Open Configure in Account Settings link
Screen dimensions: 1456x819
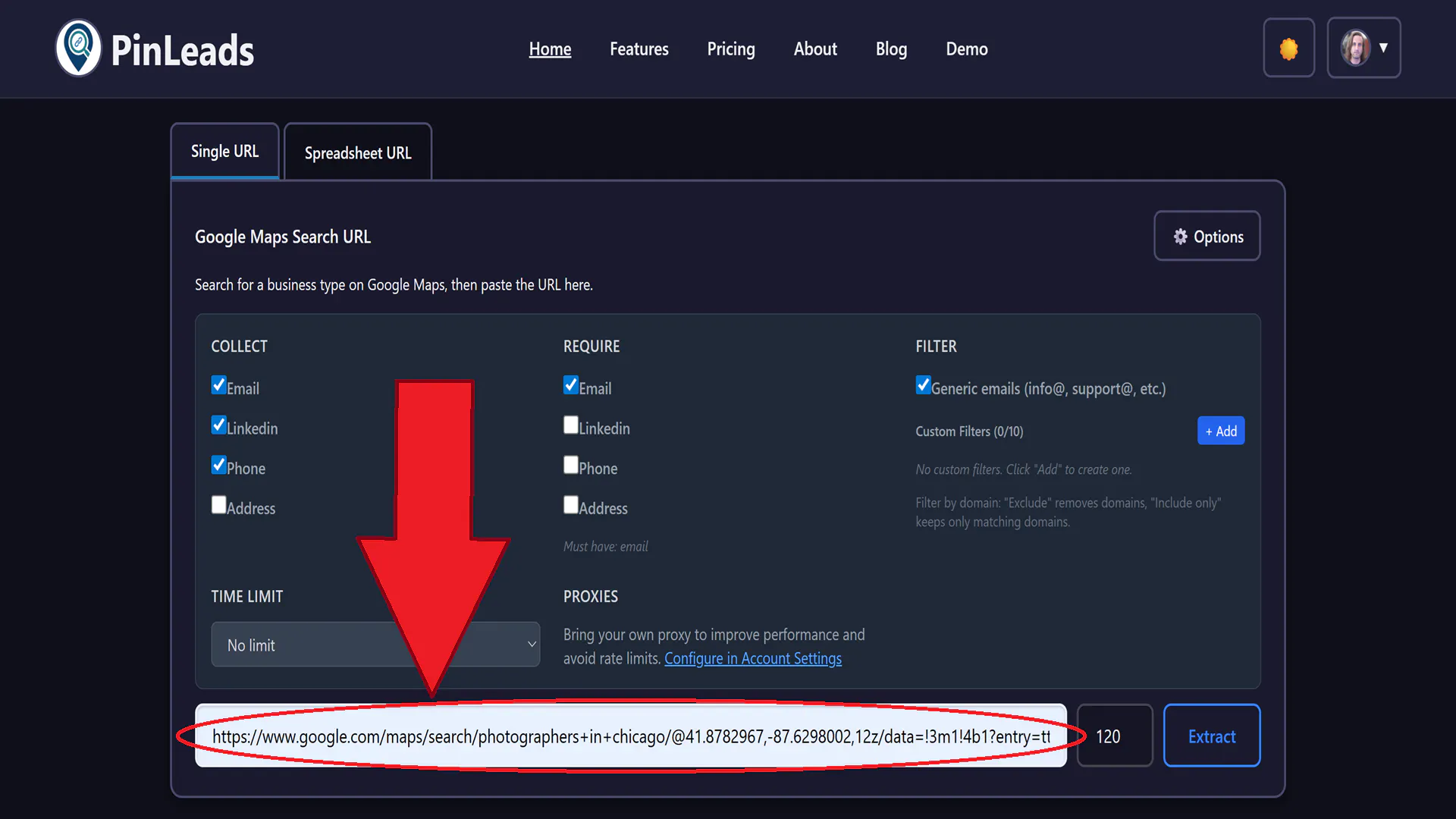[x=753, y=658]
